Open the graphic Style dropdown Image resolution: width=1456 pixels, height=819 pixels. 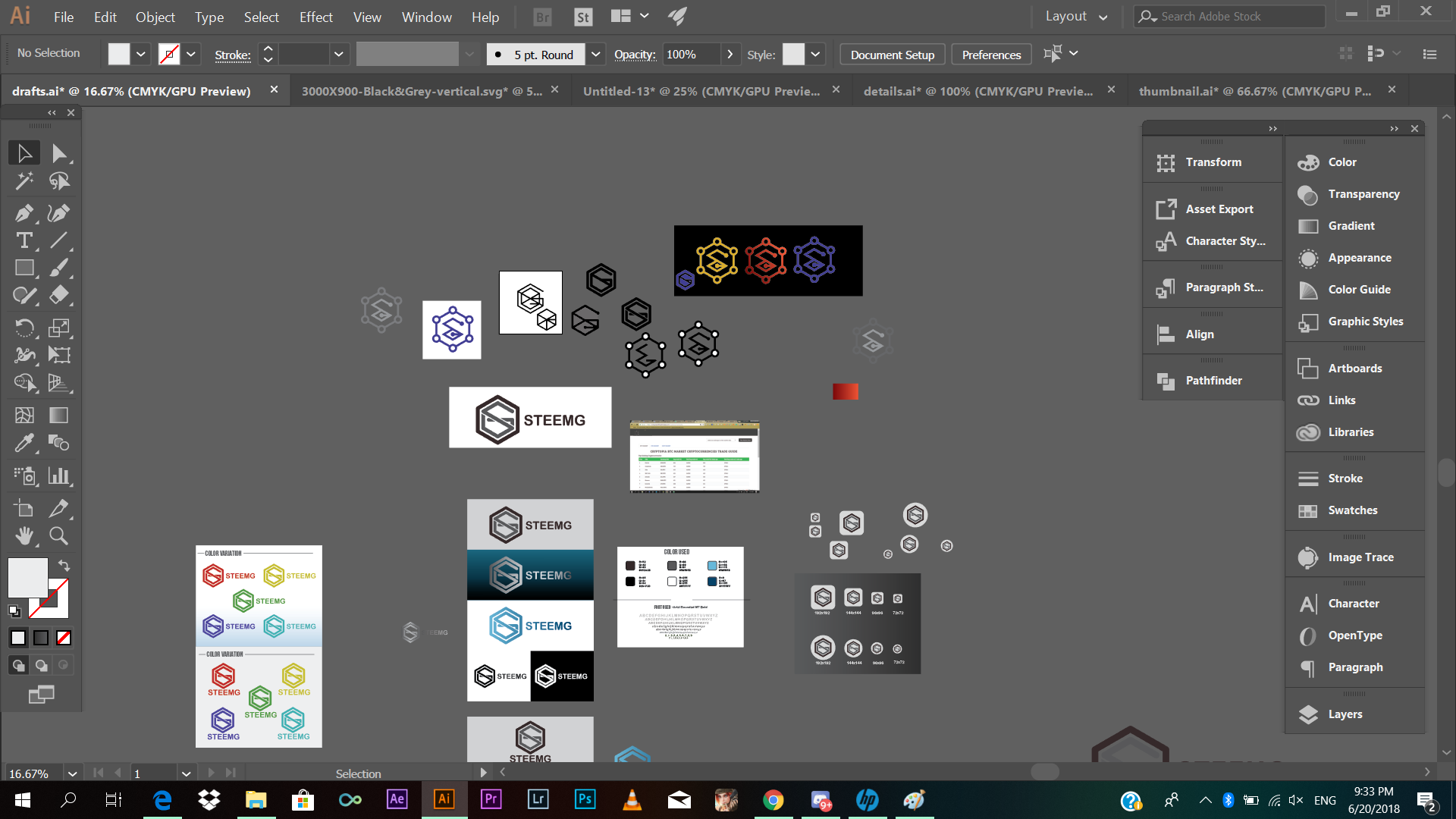(x=815, y=54)
